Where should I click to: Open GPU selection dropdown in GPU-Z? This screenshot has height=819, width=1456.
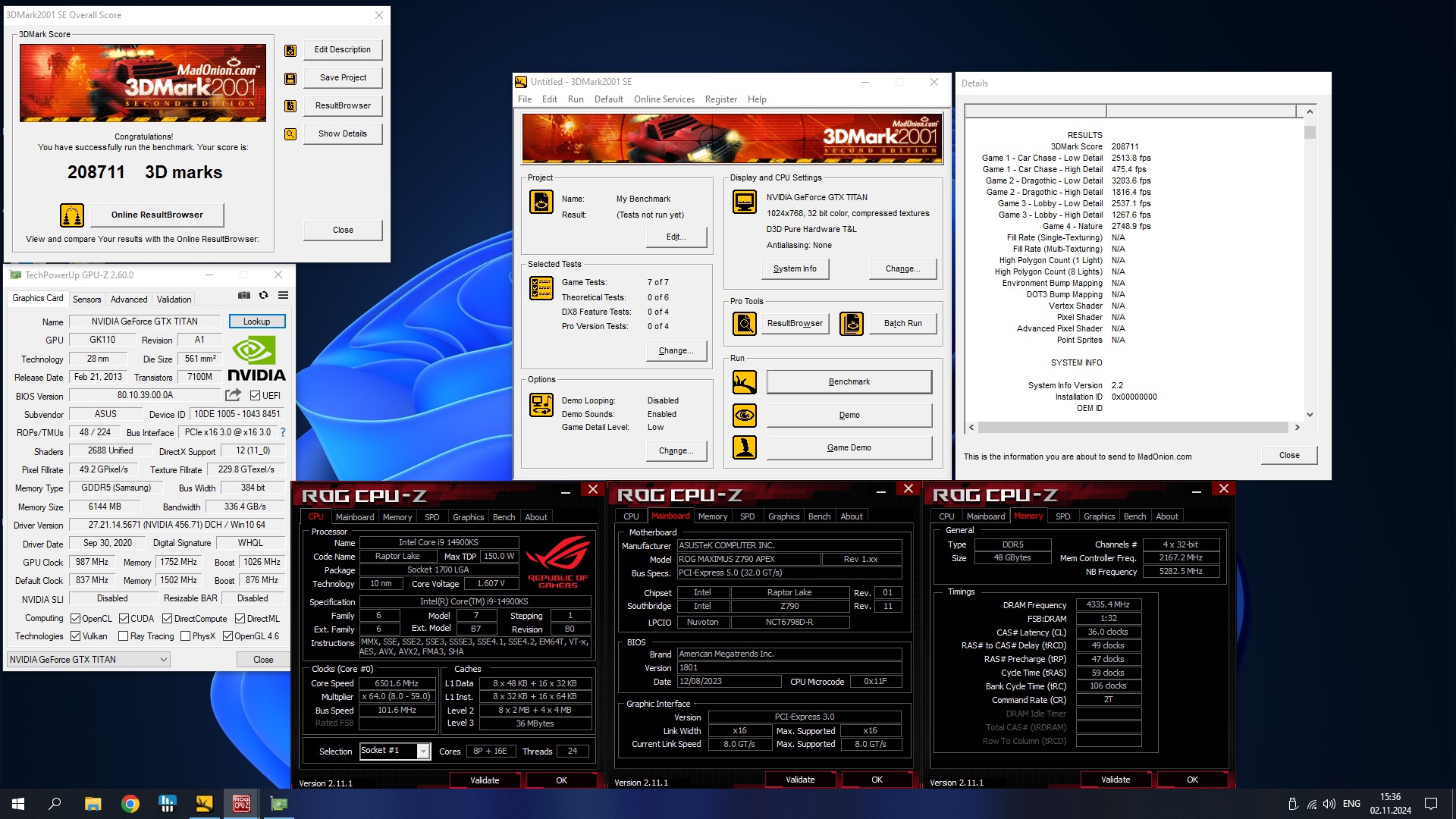click(x=88, y=660)
